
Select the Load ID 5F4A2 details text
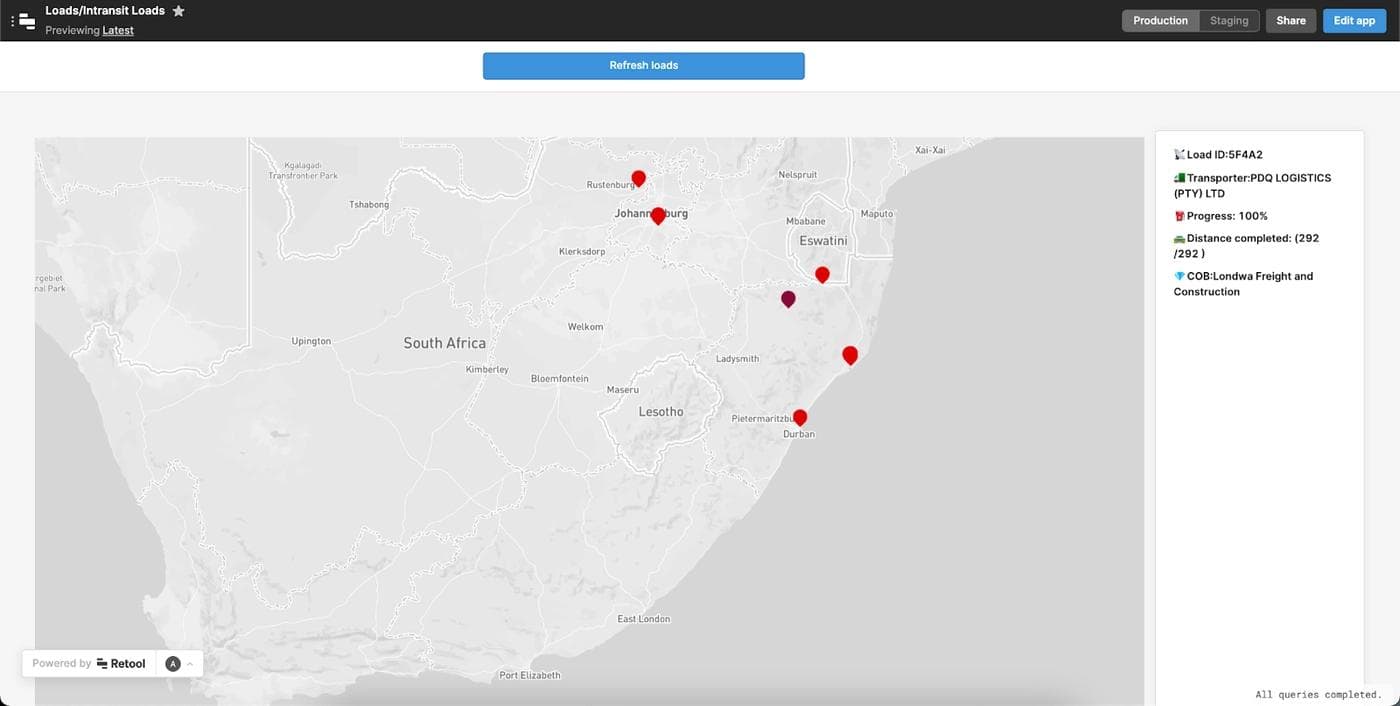click(1223, 154)
